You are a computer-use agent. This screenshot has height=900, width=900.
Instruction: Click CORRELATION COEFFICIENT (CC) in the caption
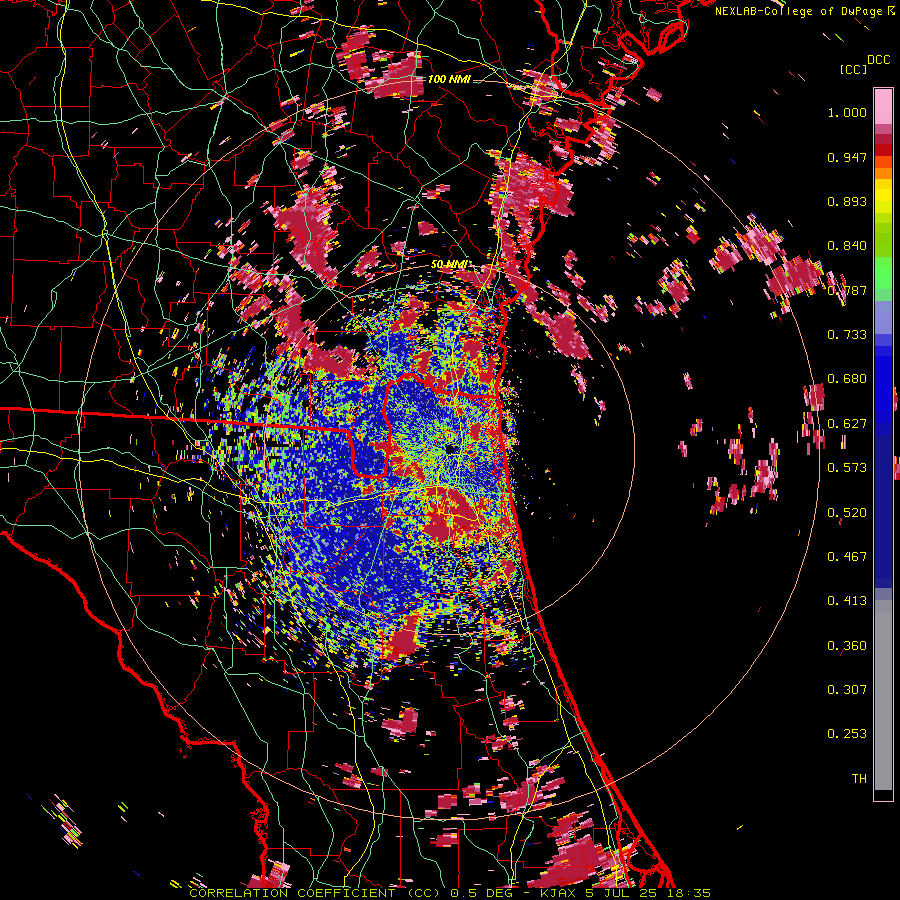click(315, 893)
